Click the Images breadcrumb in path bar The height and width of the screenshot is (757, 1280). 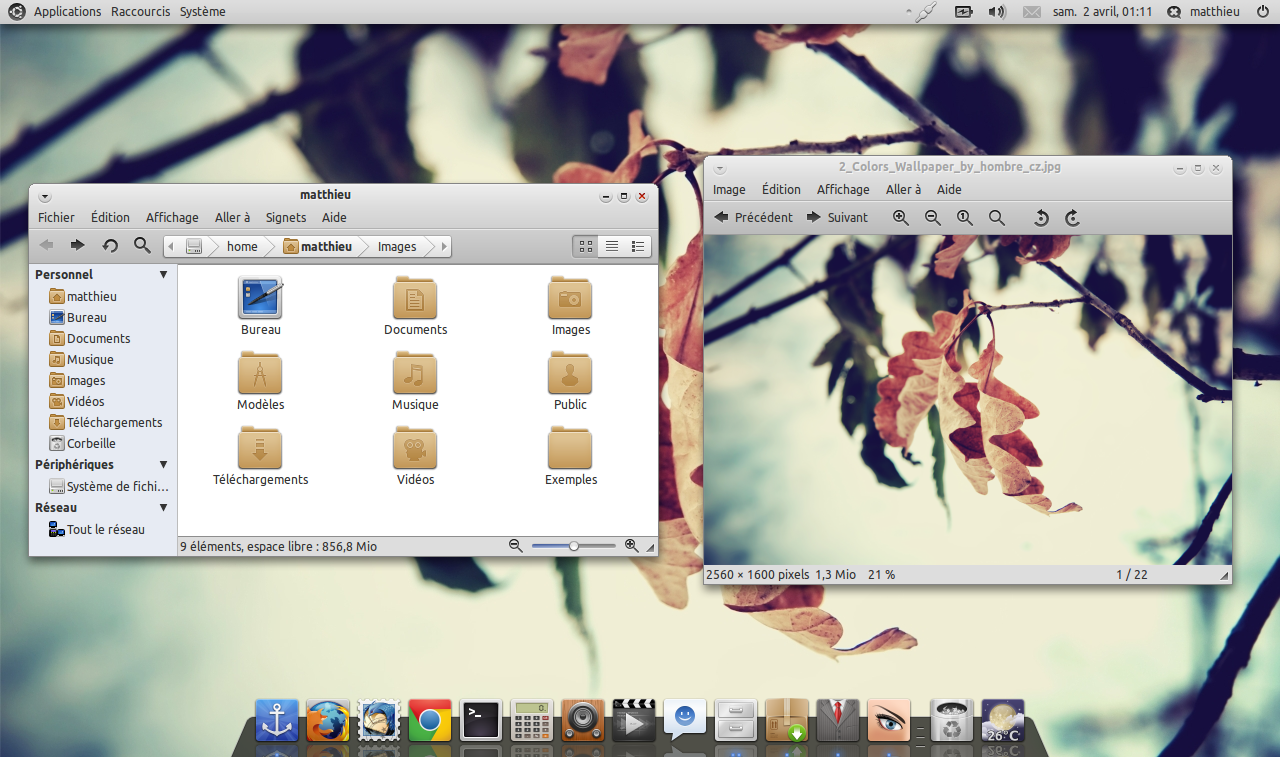(x=397, y=247)
